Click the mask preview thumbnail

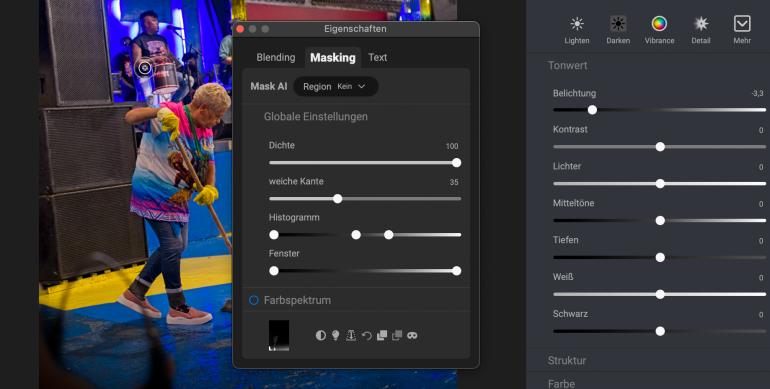click(279, 335)
